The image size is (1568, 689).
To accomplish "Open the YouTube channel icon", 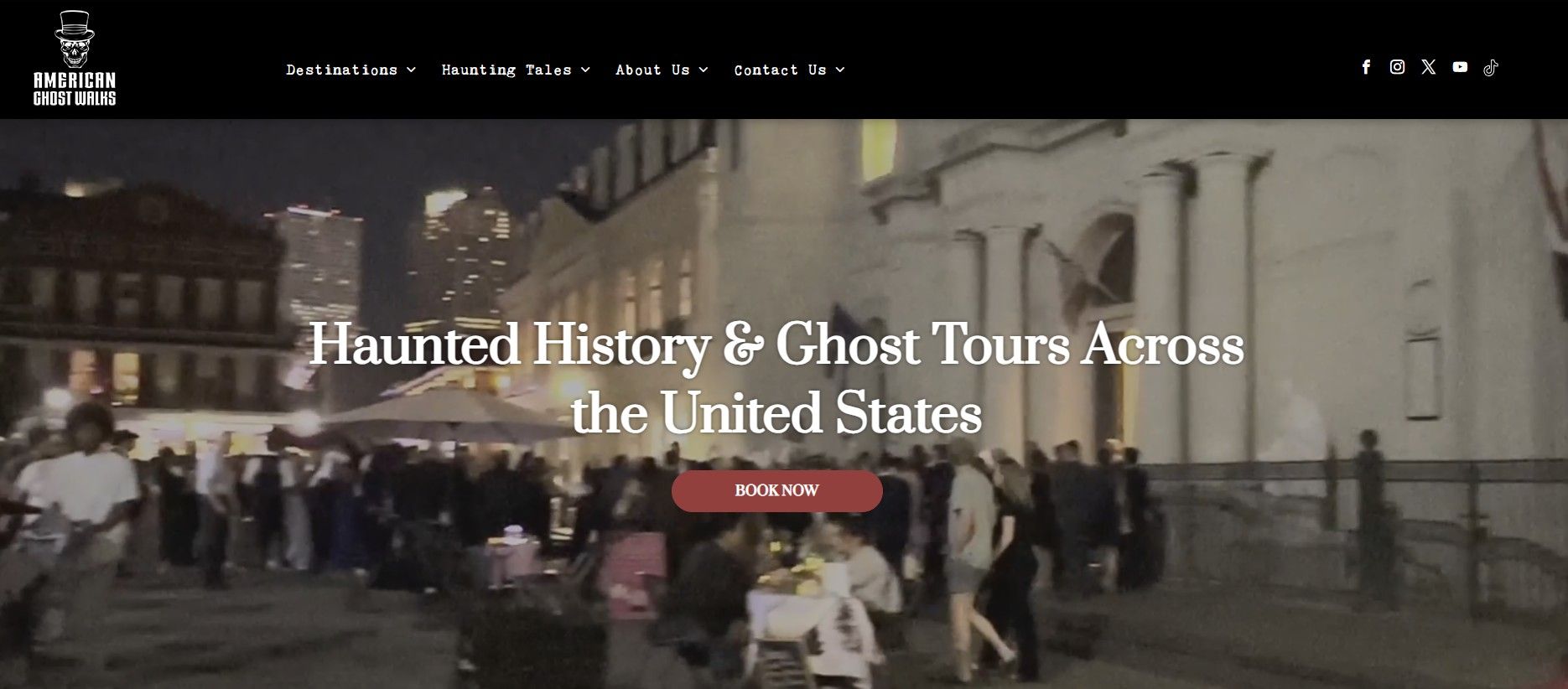I will point(1460,67).
